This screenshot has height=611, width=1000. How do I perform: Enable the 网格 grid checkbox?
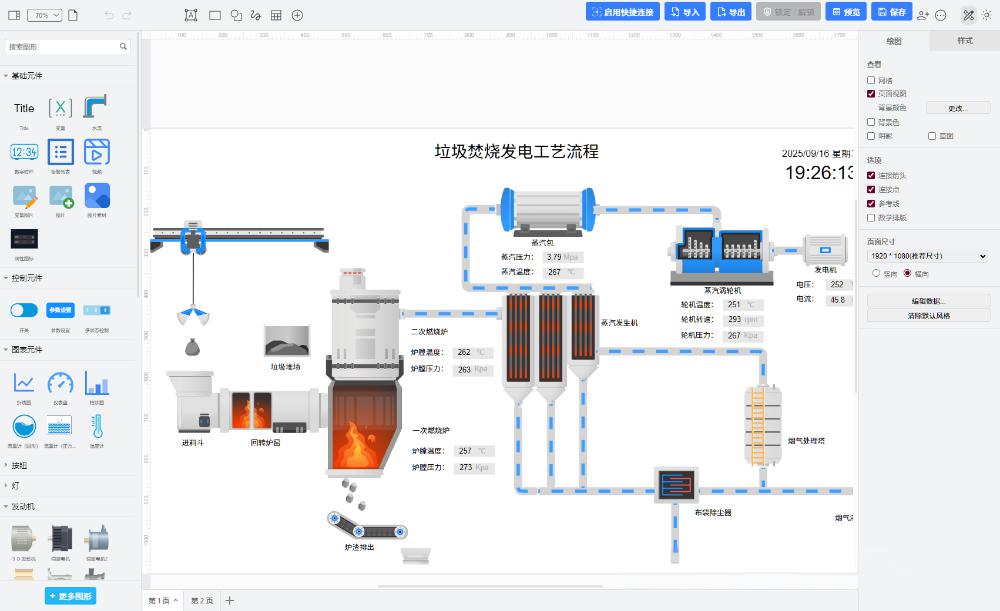point(871,80)
